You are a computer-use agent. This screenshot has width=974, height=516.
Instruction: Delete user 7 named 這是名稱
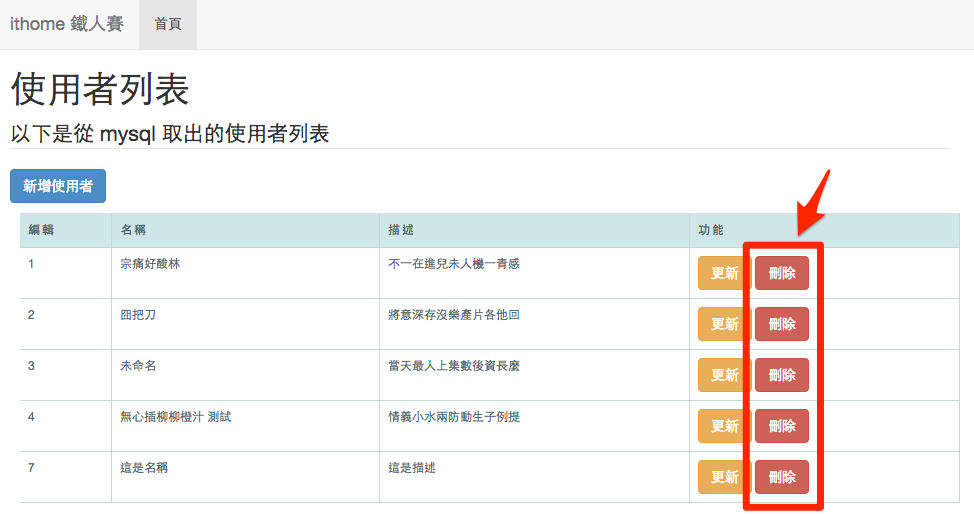tap(781, 477)
